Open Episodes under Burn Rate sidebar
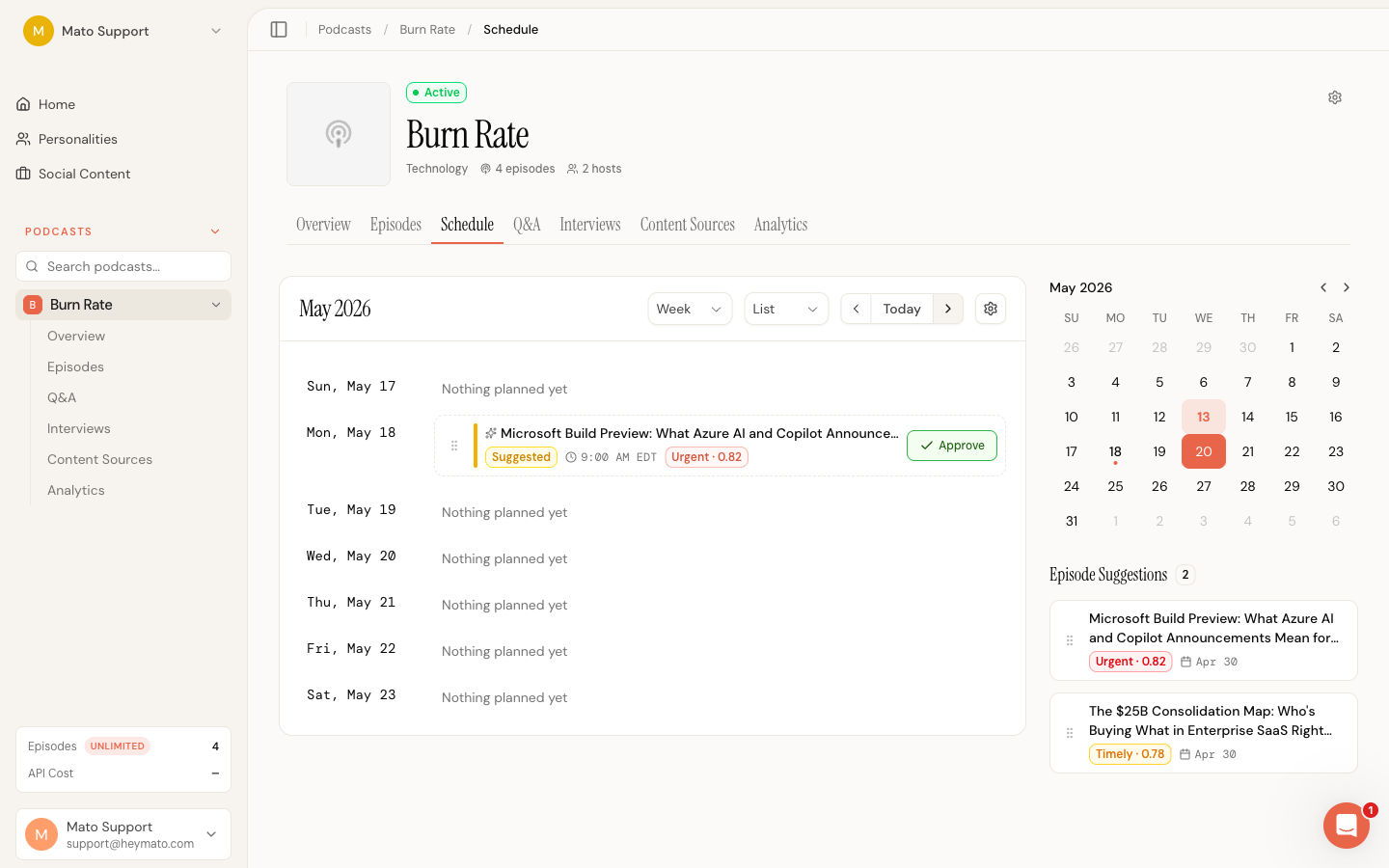Screen dimensions: 1389x868 click(75, 366)
